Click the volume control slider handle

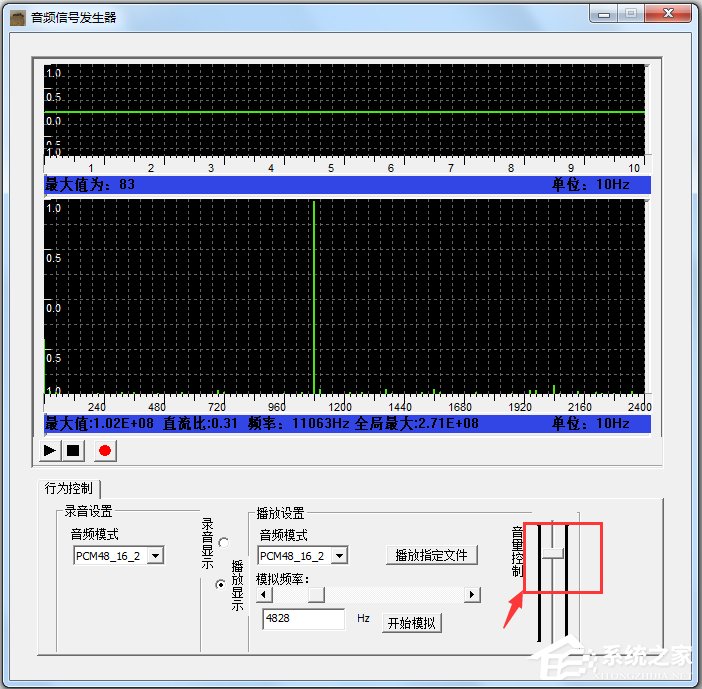[553, 552]
